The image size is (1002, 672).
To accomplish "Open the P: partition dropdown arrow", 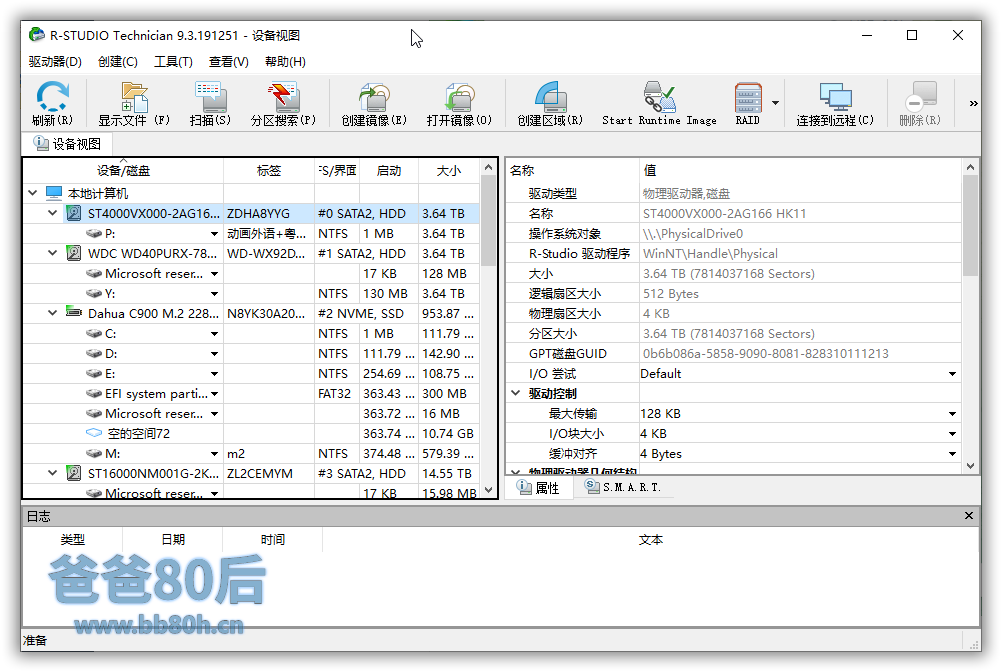I will [x=215, y=234].
